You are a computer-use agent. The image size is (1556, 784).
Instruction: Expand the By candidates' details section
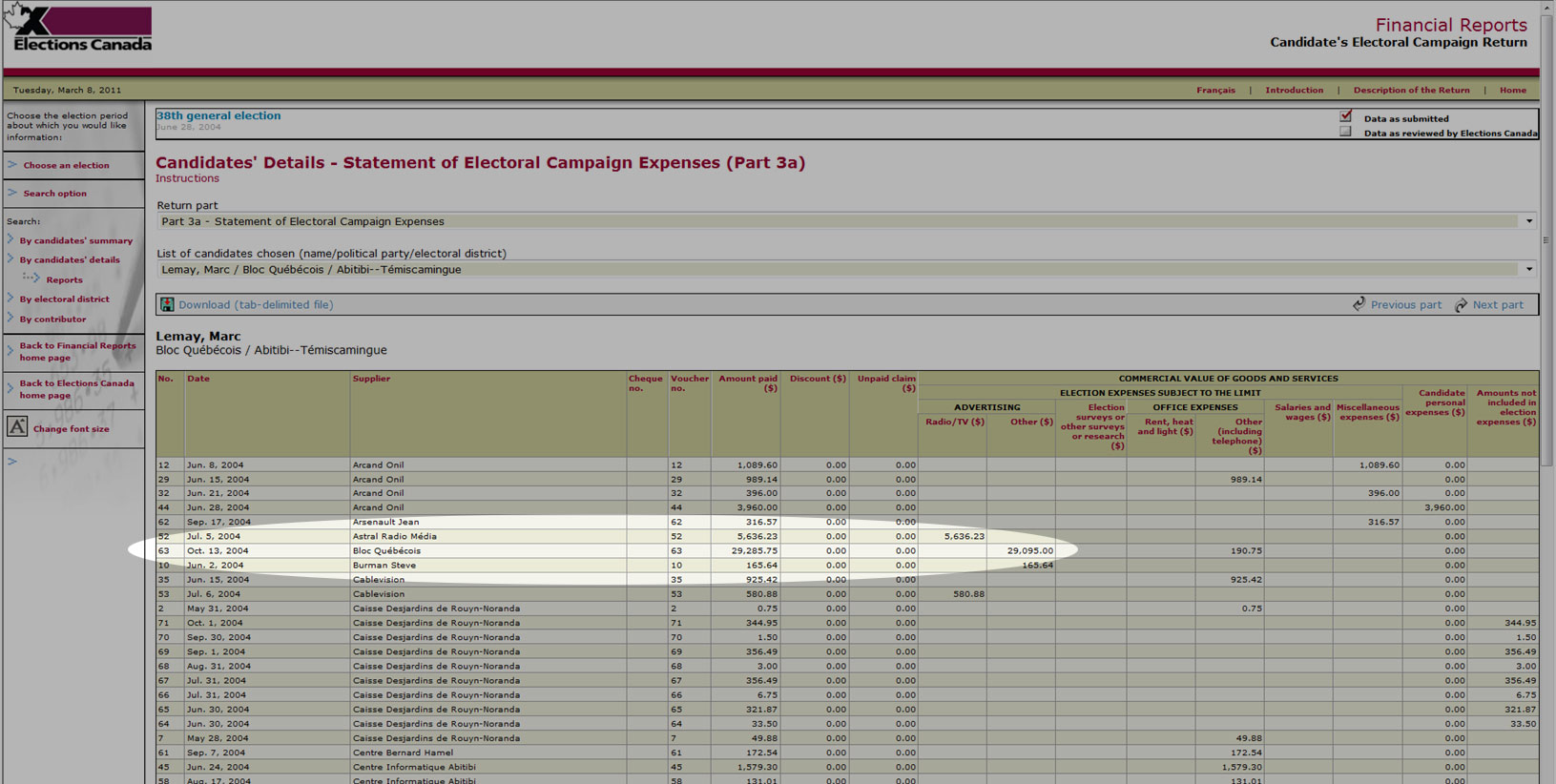(x=70, y=259)
